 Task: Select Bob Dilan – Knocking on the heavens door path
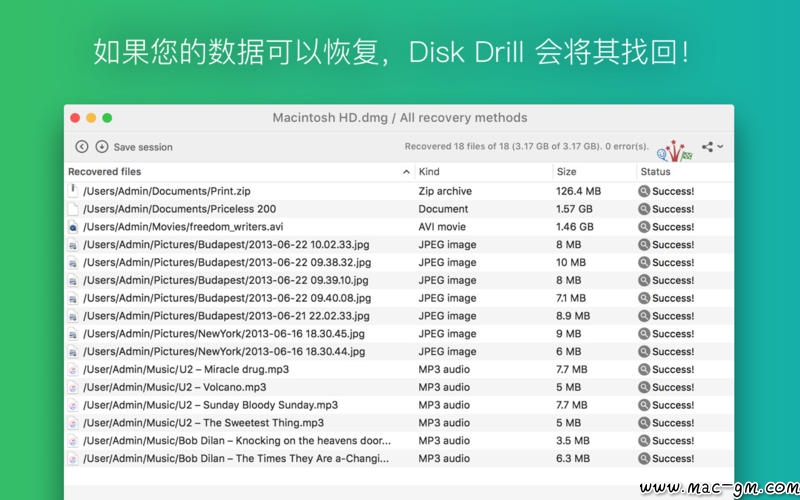237,441
